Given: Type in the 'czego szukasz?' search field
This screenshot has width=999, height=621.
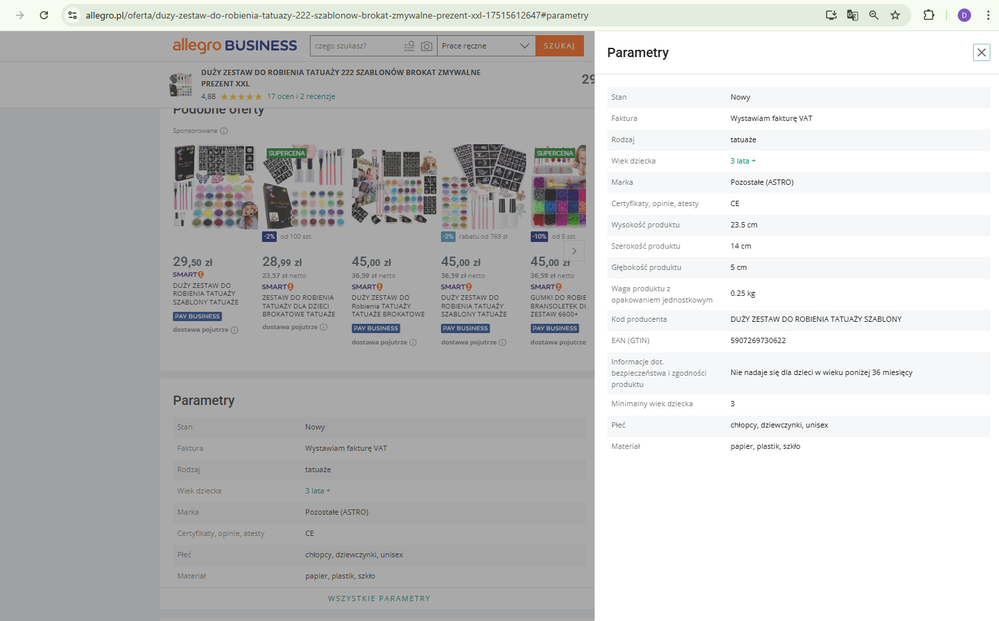Looking at the screenshot, I should click(x=354, y=46).
